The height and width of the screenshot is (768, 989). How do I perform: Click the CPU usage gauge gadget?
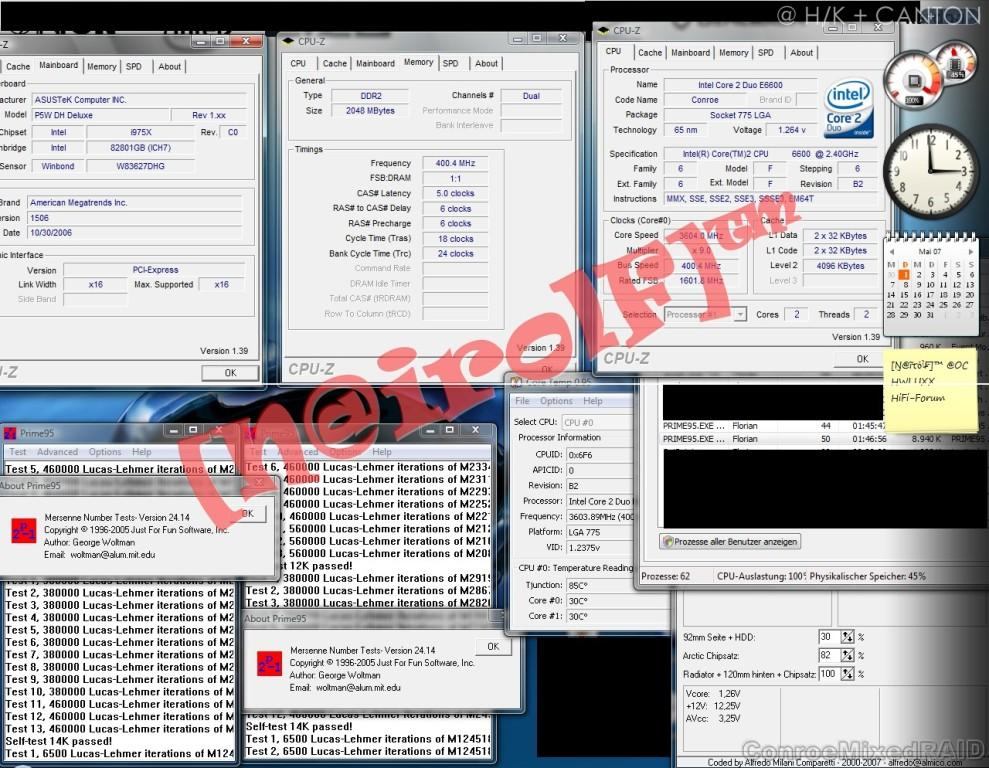pyautogui.click(x=913, y=81)
